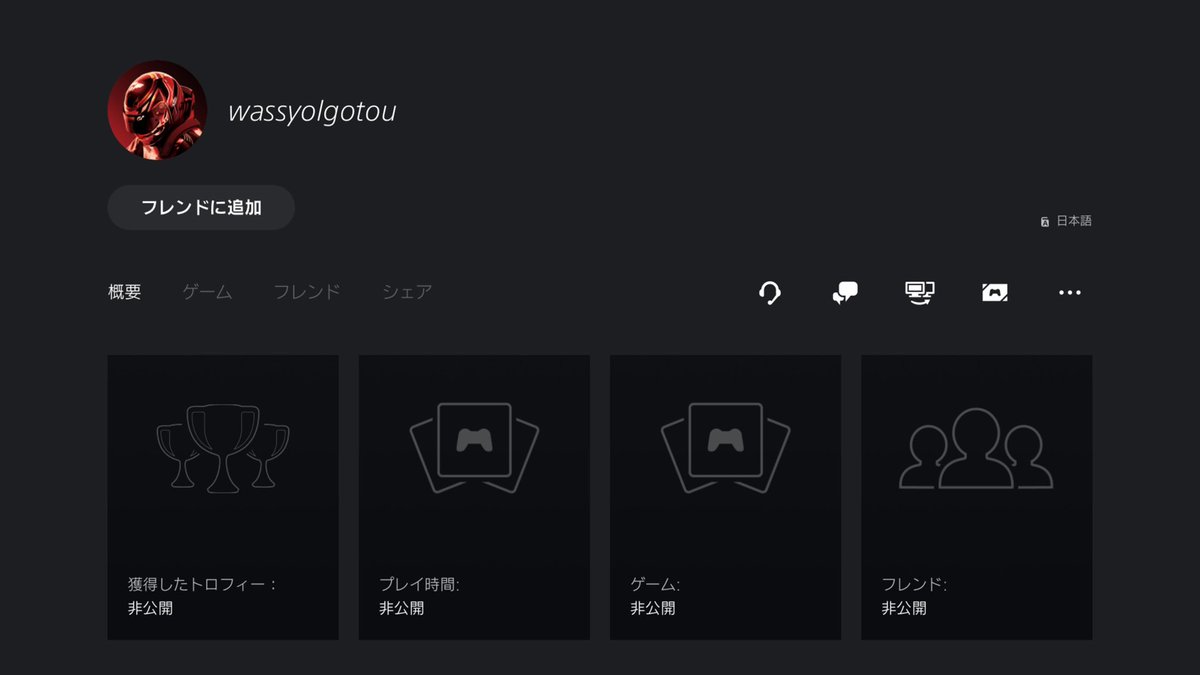Image resolution: width=1200 pixels, height=675 pixels.
Task: Click the プレイ時間 label
Action: (419, 585)
